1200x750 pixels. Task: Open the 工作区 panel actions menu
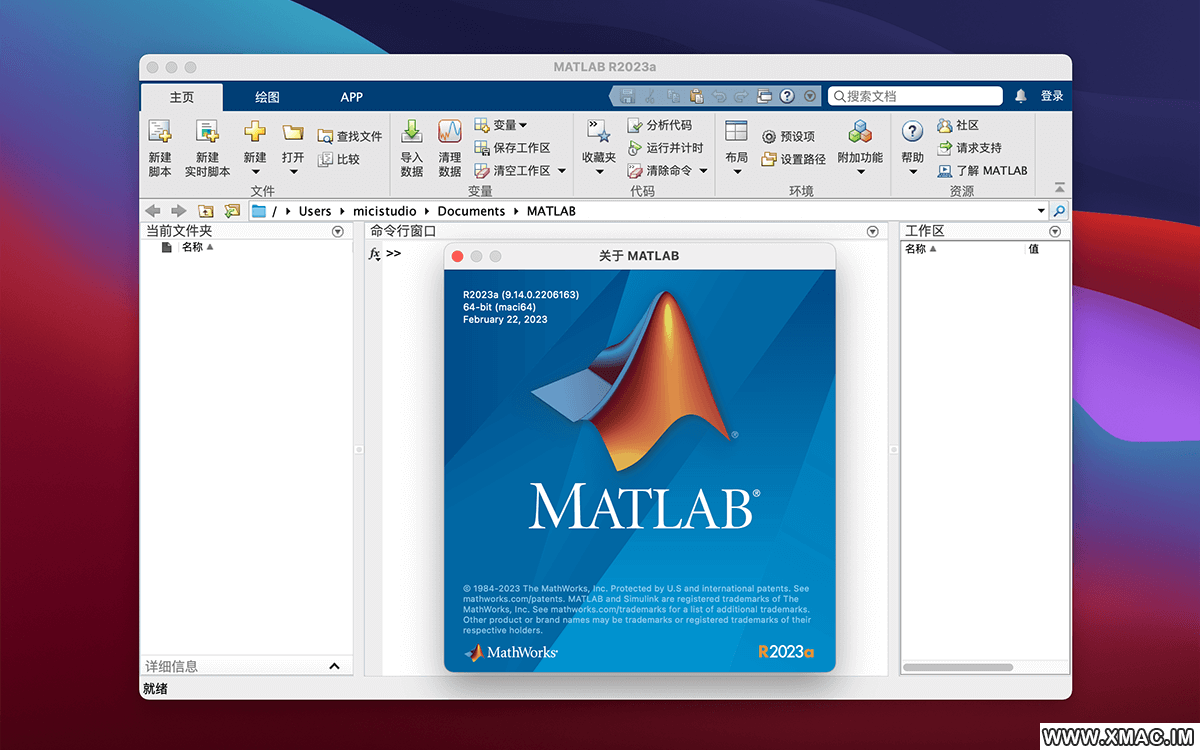click(x=1054, y=231)
